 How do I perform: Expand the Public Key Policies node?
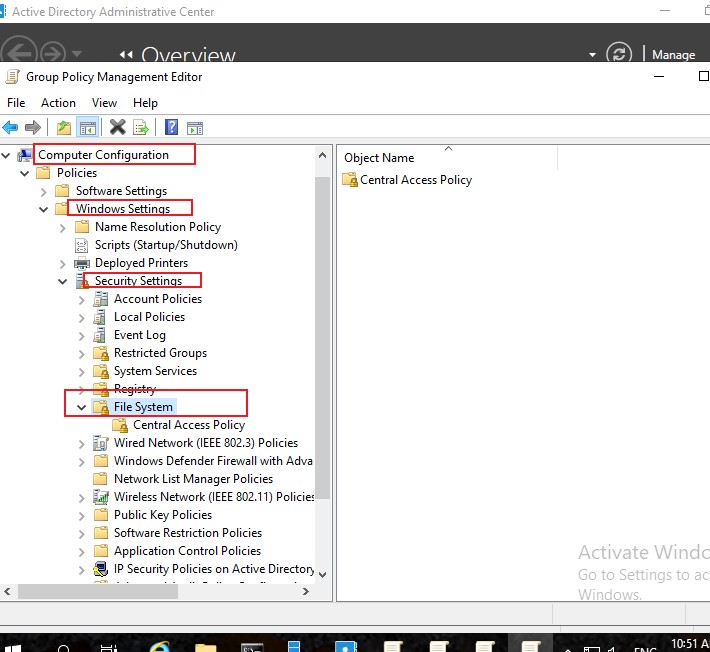[x=82, y=516]
